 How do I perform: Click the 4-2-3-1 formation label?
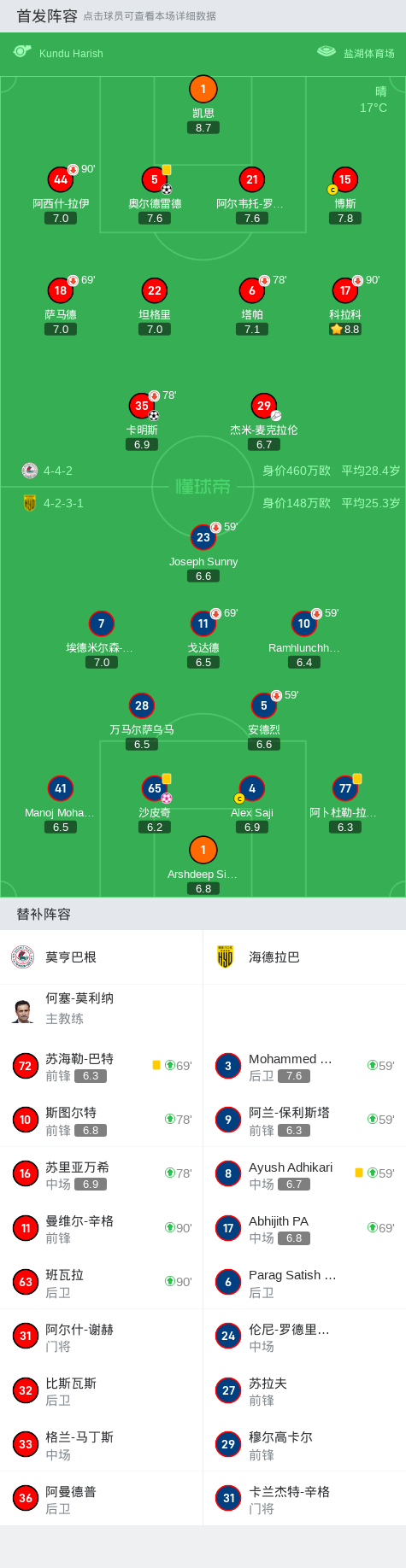click(x=63, y=503)
